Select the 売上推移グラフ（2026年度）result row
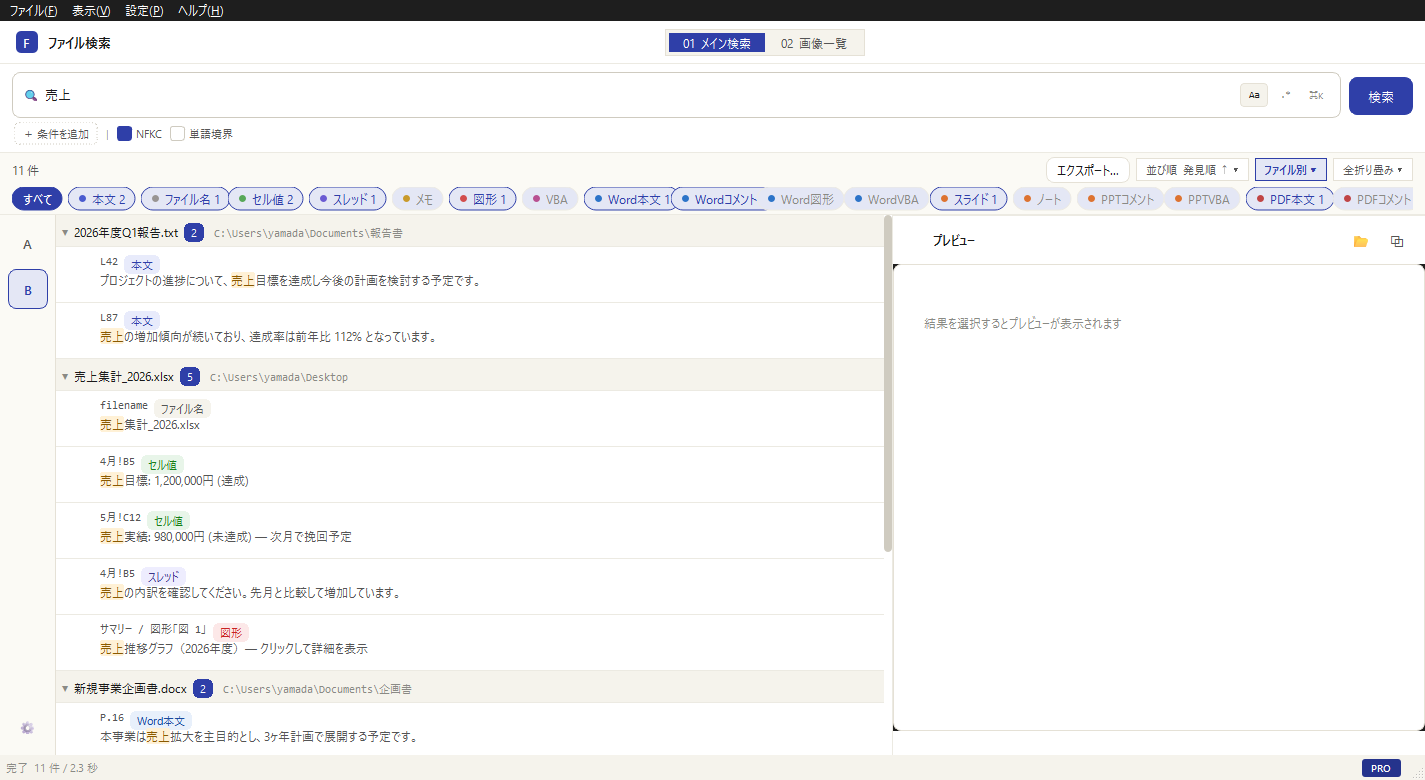1425x780 pixels. (470, 642)
